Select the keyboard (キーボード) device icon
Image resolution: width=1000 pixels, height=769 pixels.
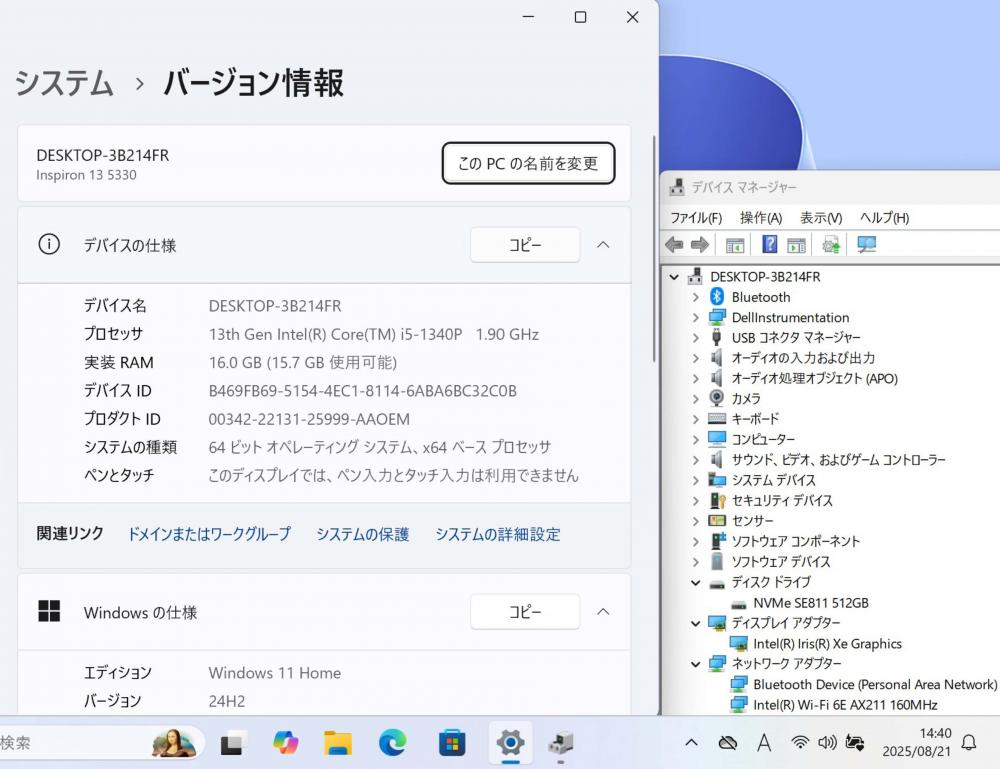(717, 419)
